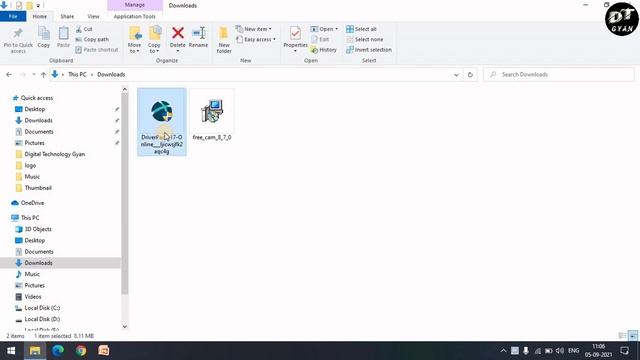This screenshot has height=360, width=640.
Task: Open the Open dropdown in ribbon
Action: (324, 29)
